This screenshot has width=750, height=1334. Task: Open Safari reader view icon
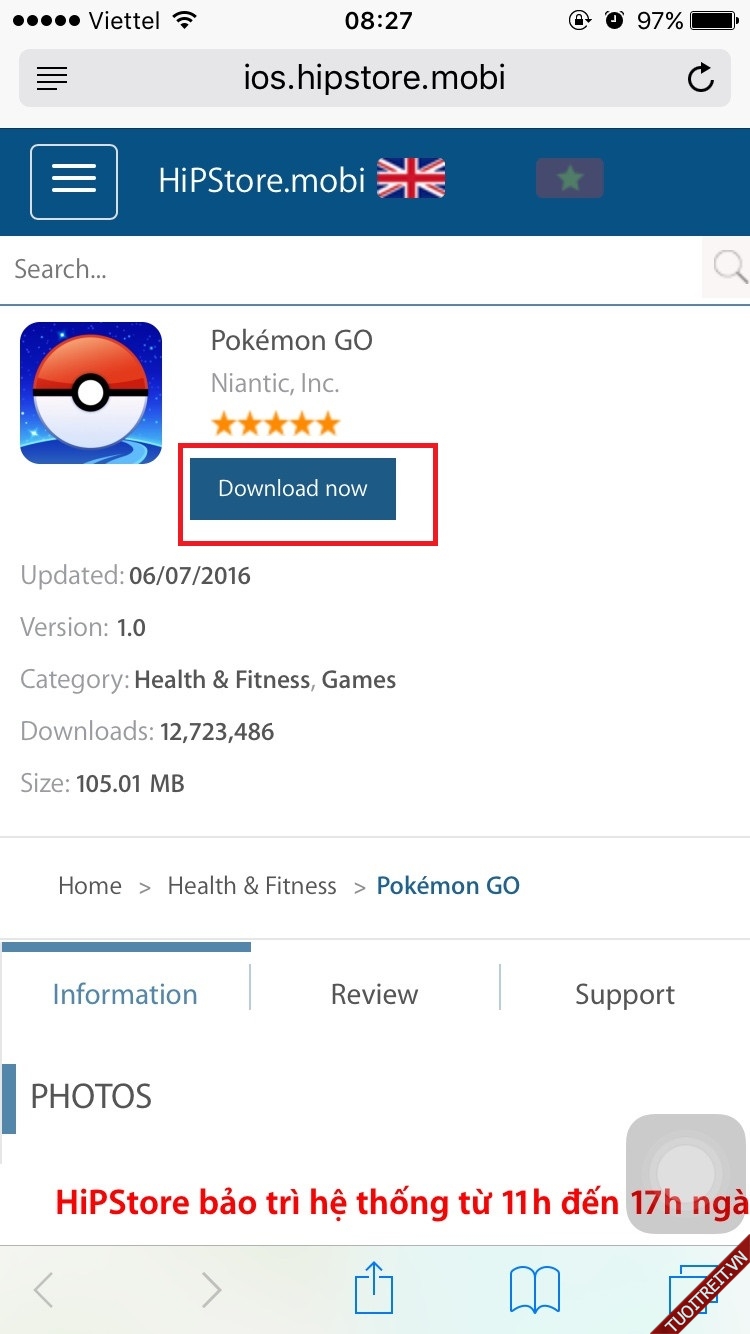pyautogui.click(x=52, y=78)
